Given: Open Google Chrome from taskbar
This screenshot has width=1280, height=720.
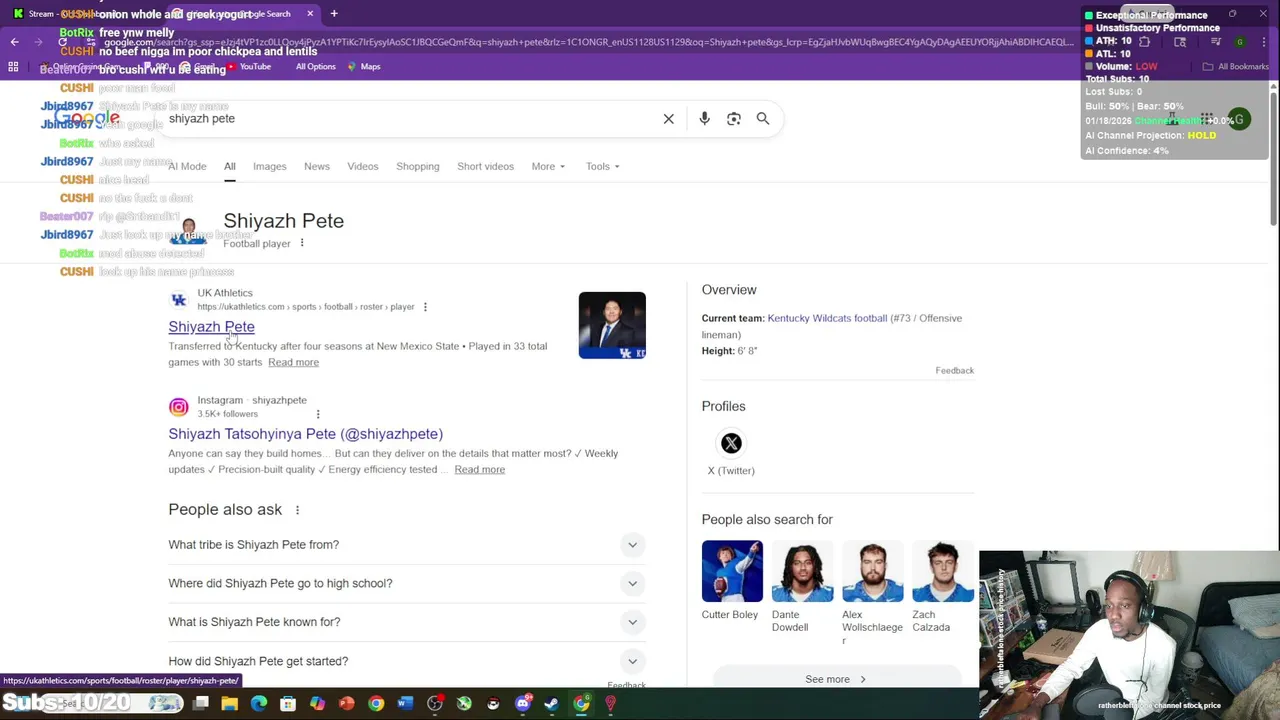Looking at the screenshot, I should coord(376,704).
